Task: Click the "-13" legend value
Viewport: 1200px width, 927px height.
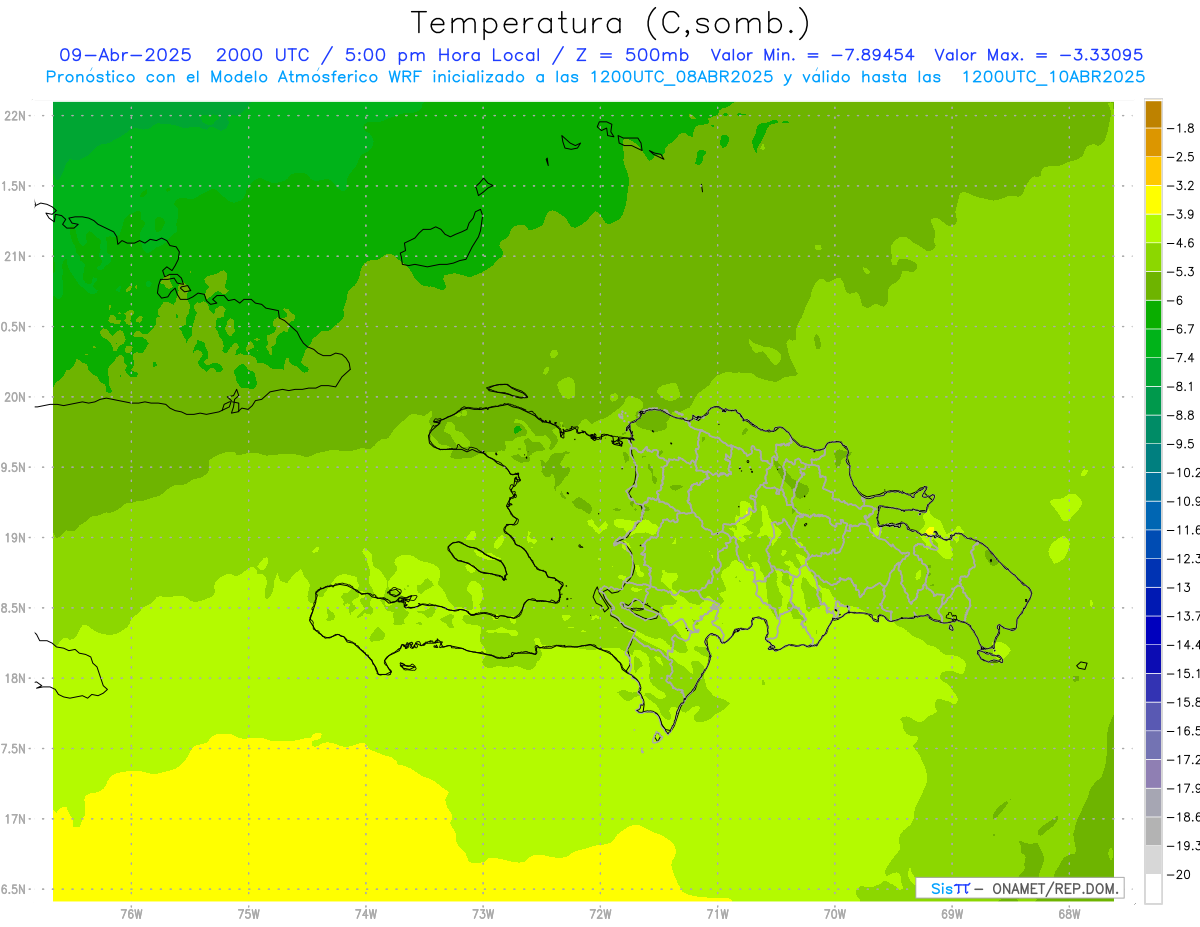Action: (1179, 587)
